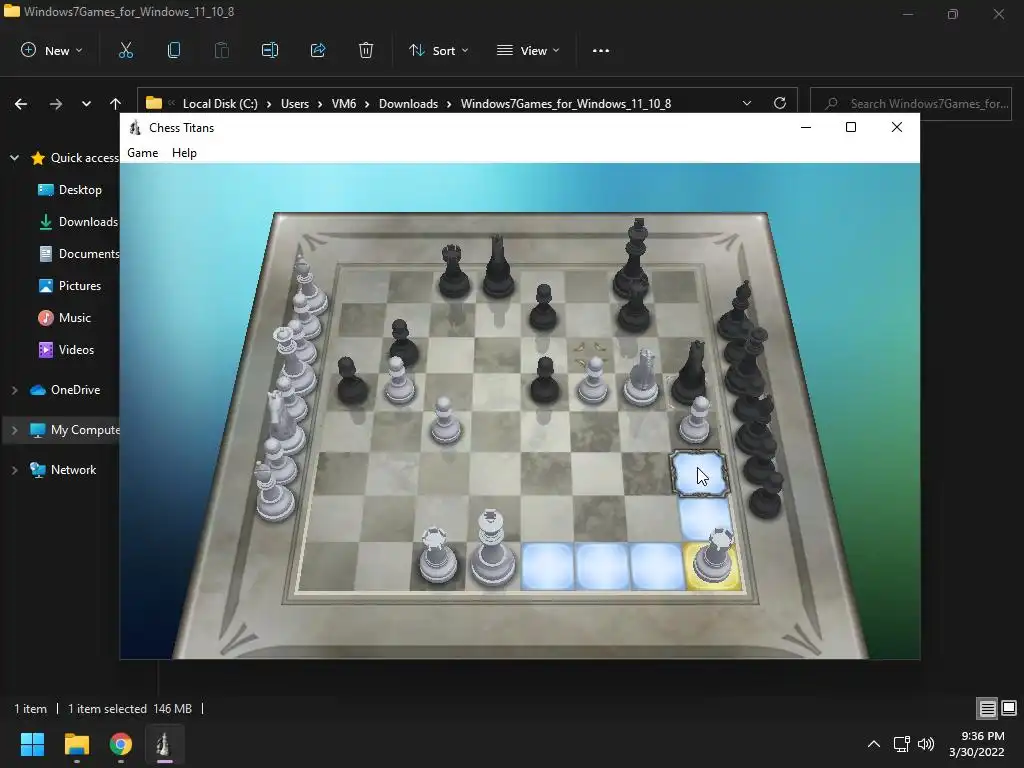This screenshot has width=1024, height=768.
Task: Click the Rename icon in File Explorer toolbar
Action: (x=270, y=50)
